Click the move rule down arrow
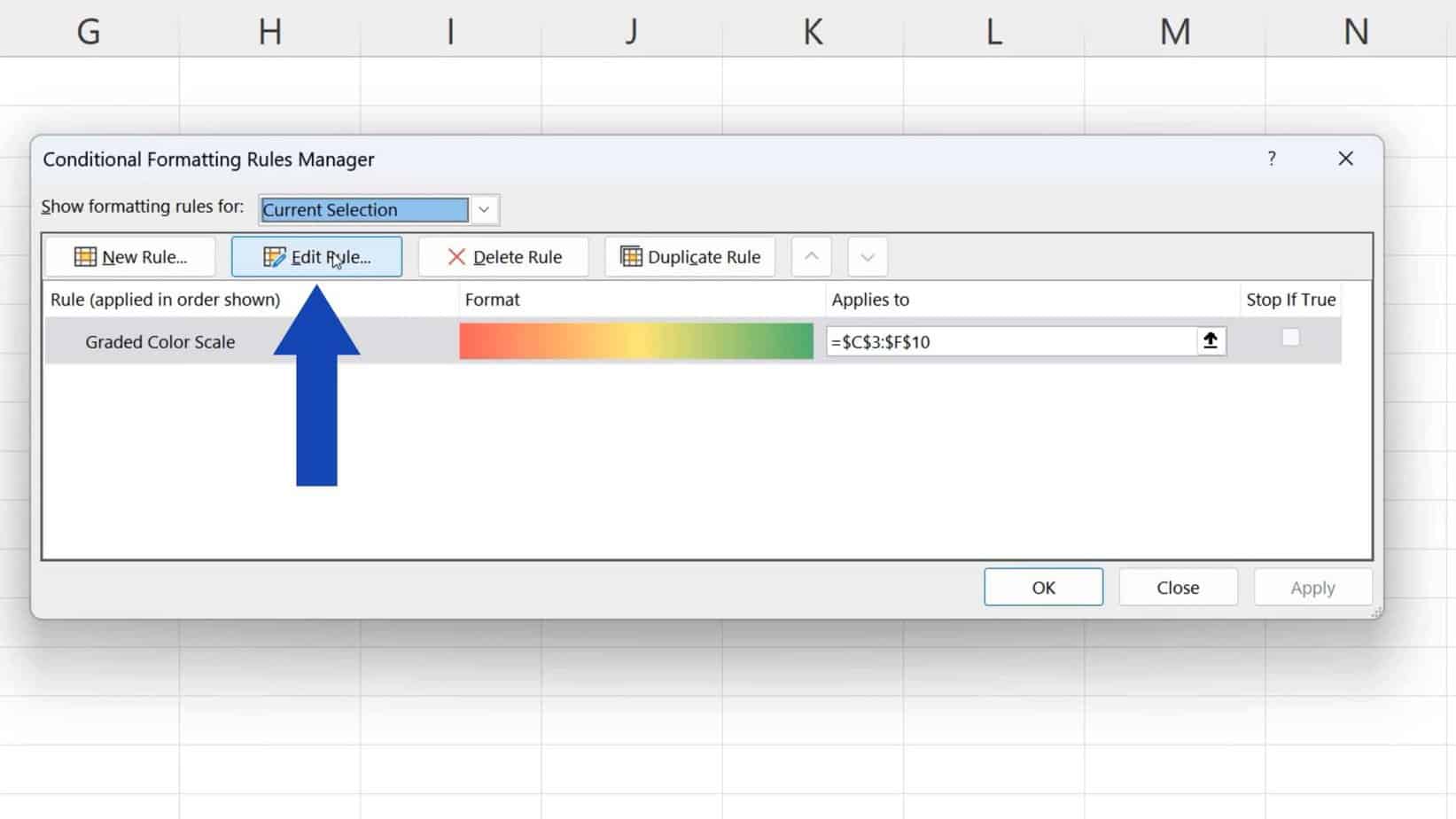Image resolution: width=1456 pixels, height=819 pixels. 867,256
